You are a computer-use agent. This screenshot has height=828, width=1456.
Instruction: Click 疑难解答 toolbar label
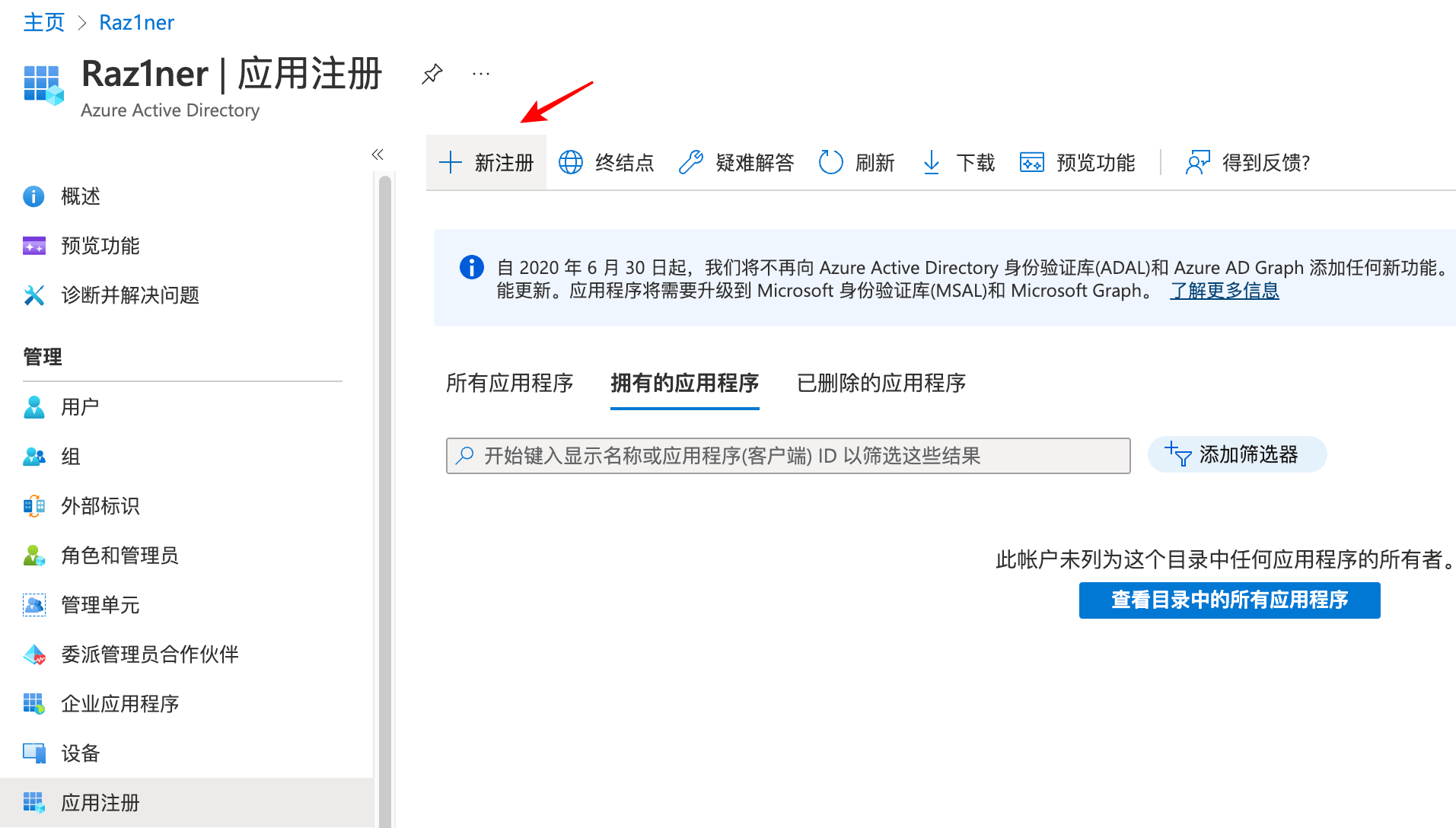(754, 162)
